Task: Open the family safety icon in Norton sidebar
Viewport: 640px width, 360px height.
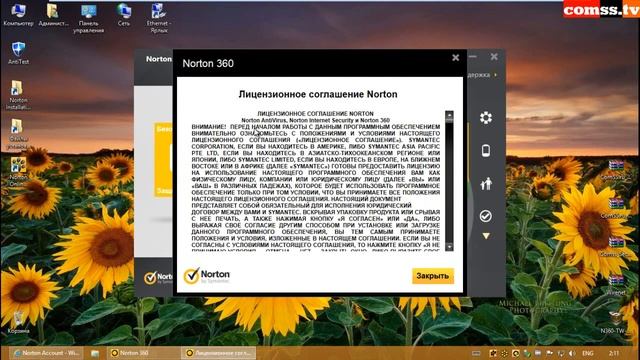Action: [x=486, y=184]
